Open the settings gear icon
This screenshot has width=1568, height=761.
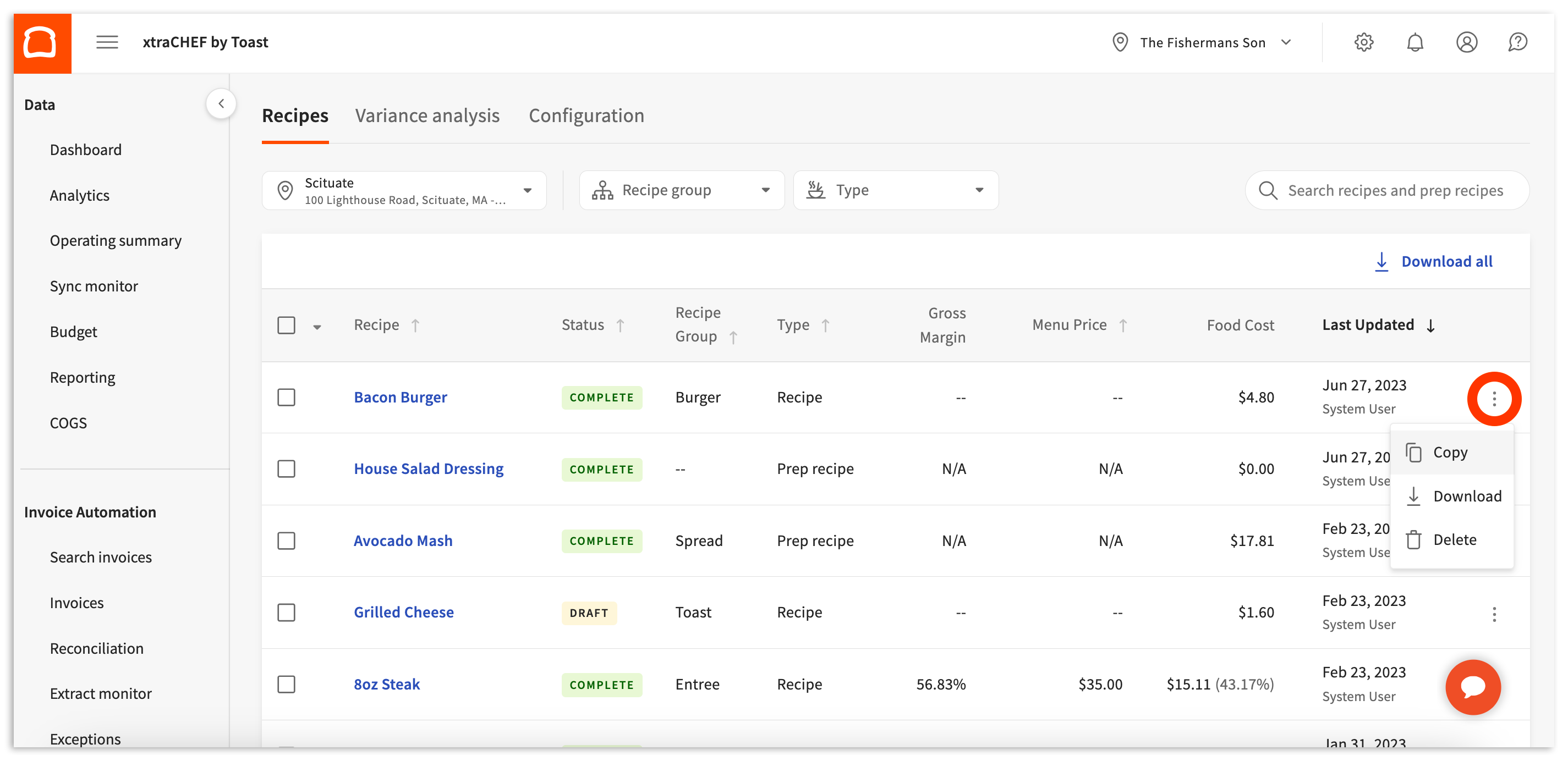point(1363,42)
